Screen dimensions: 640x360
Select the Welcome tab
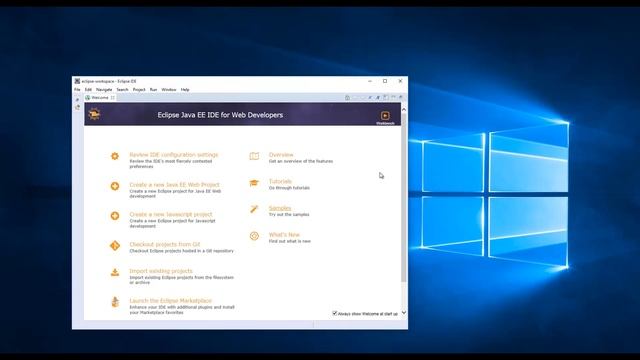point(100,98)
